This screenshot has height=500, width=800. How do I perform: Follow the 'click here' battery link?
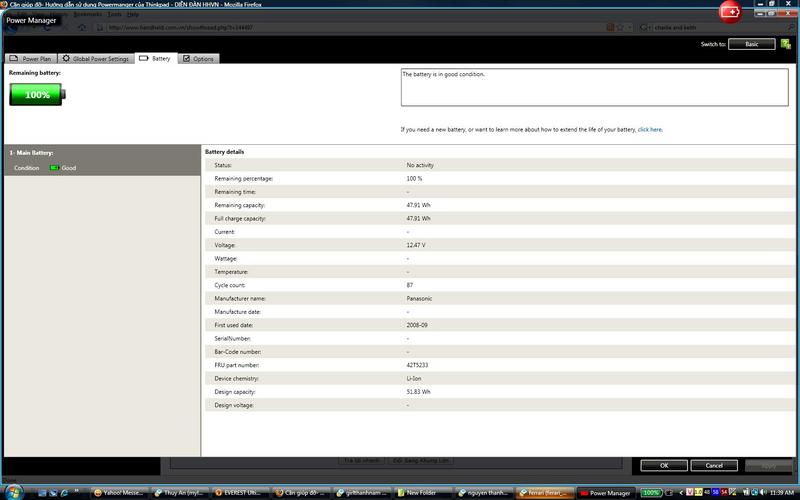click(x=649, y=129)
